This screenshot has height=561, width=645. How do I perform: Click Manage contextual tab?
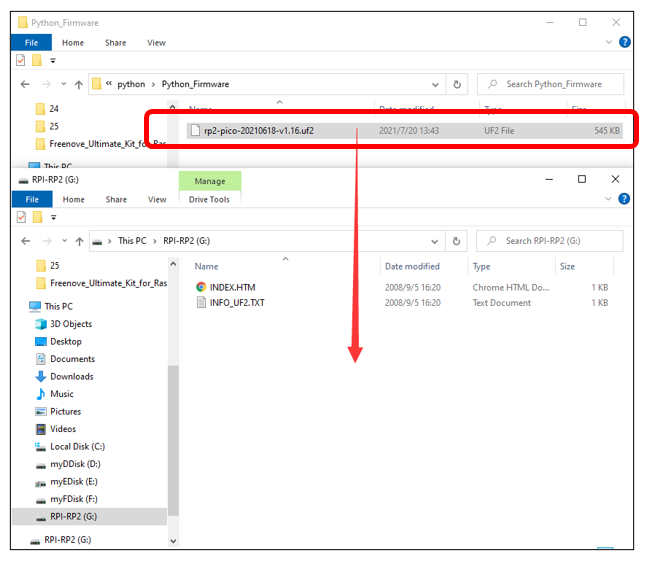coord(210,181)
